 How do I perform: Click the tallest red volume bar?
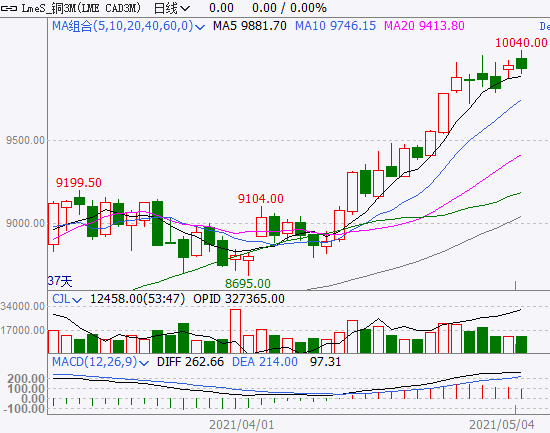pyautogui.click(x=235, y=331)
